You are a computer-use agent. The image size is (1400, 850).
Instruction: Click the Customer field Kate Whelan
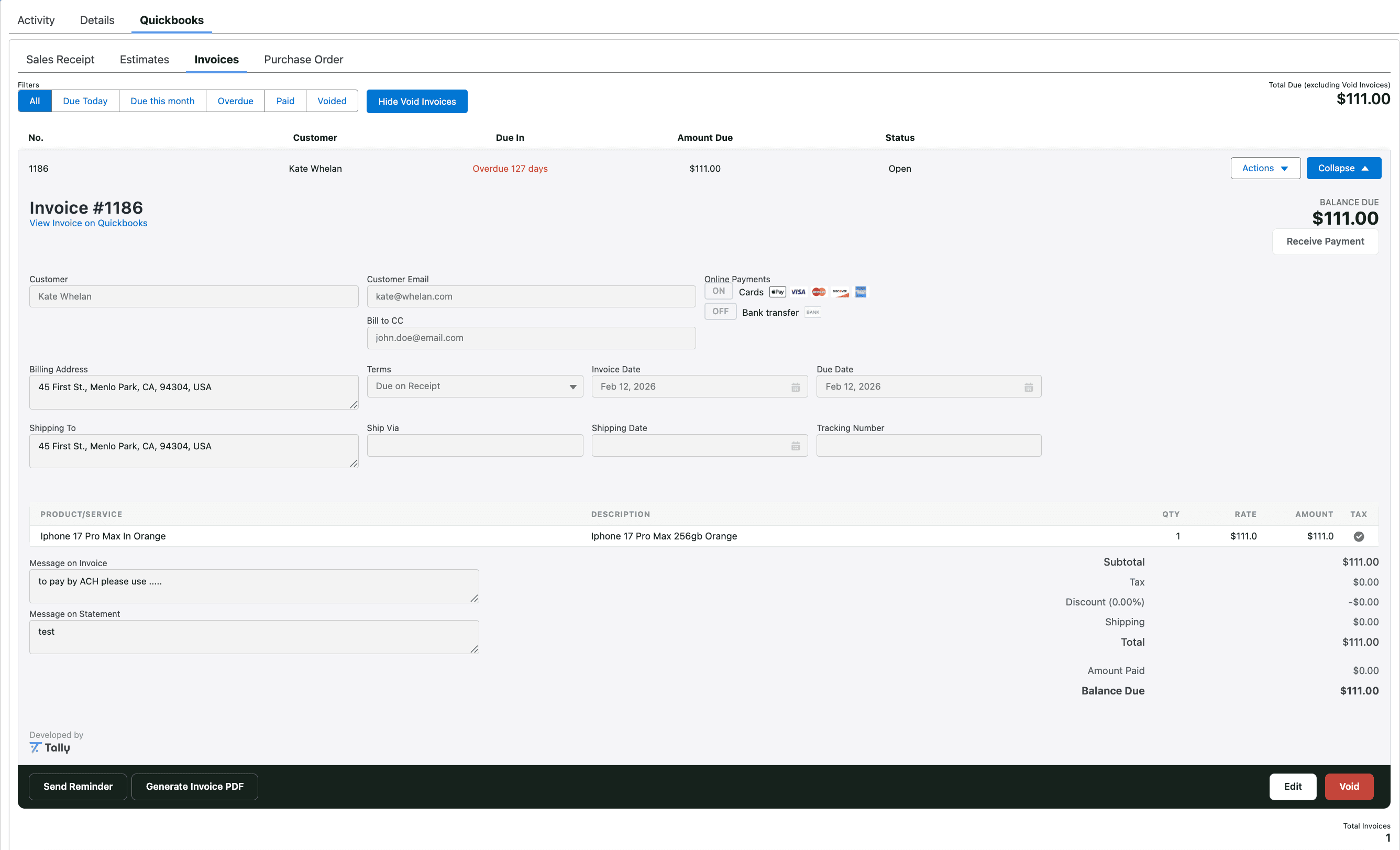194,296
